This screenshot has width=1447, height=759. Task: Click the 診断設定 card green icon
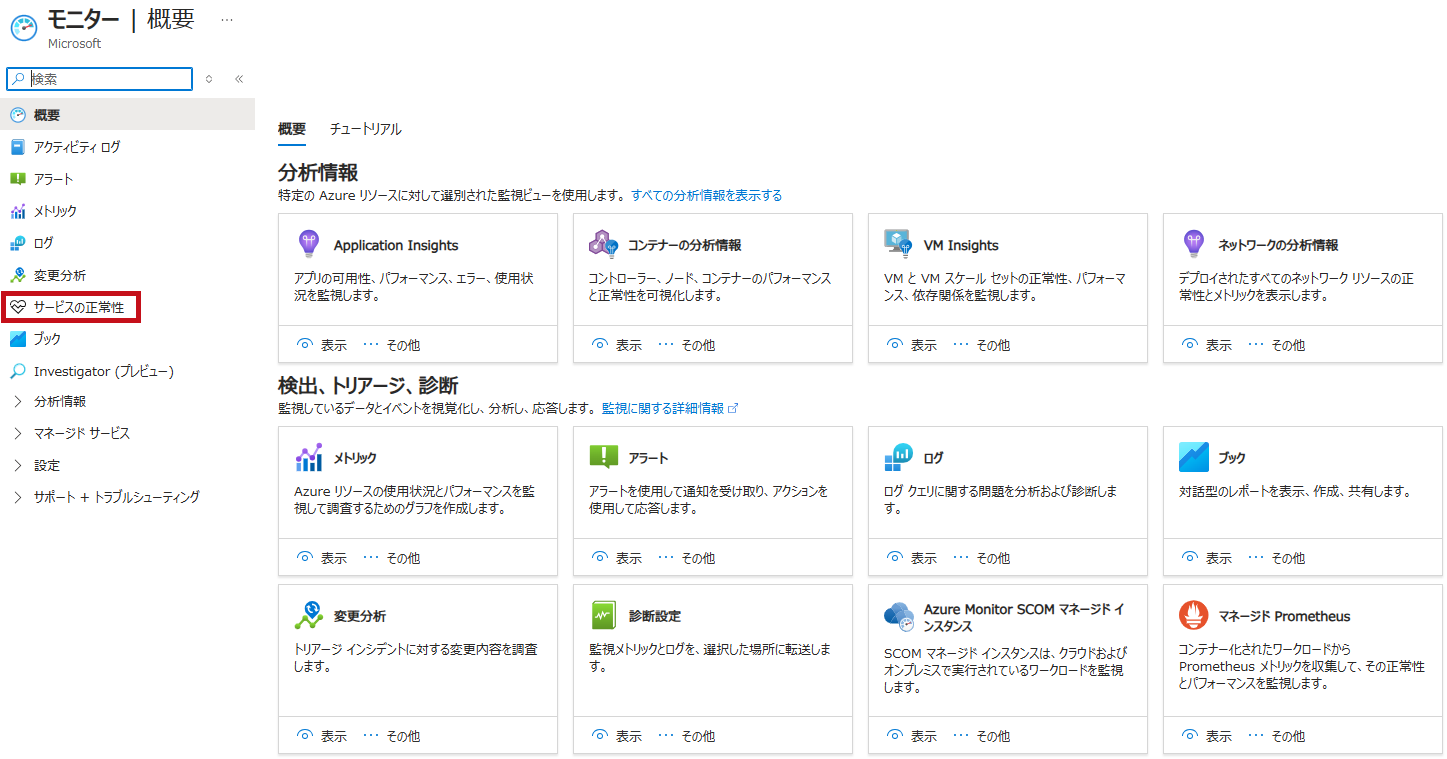pyautogui.click(x=604, y=615)
